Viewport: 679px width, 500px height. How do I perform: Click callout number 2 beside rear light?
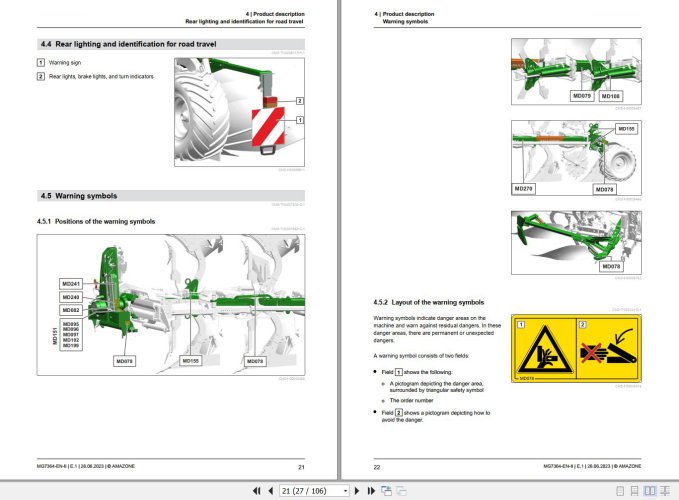(300, 101)
